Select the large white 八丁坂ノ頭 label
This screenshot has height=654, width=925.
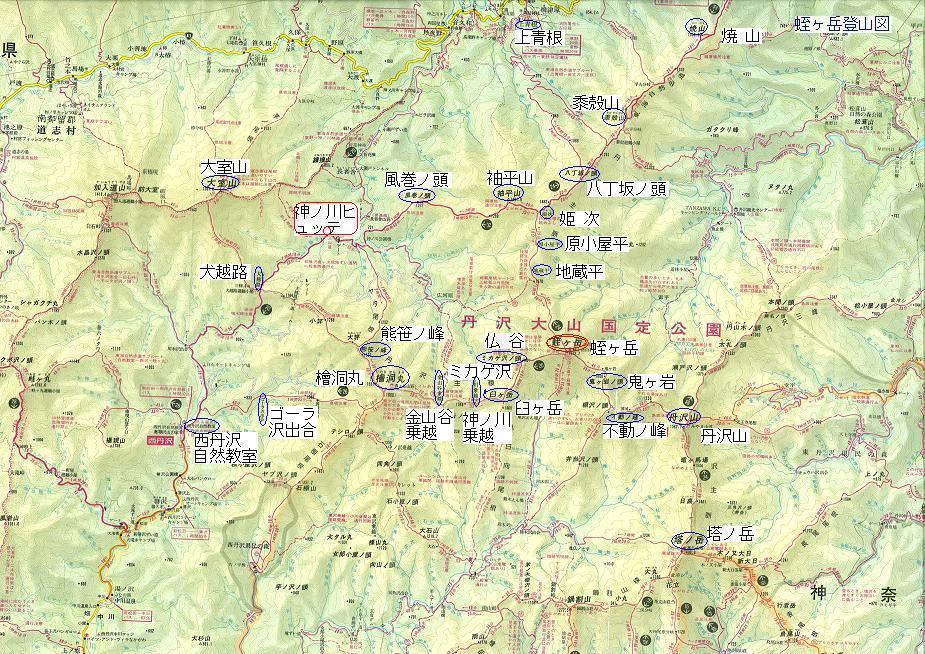(626, 189)
